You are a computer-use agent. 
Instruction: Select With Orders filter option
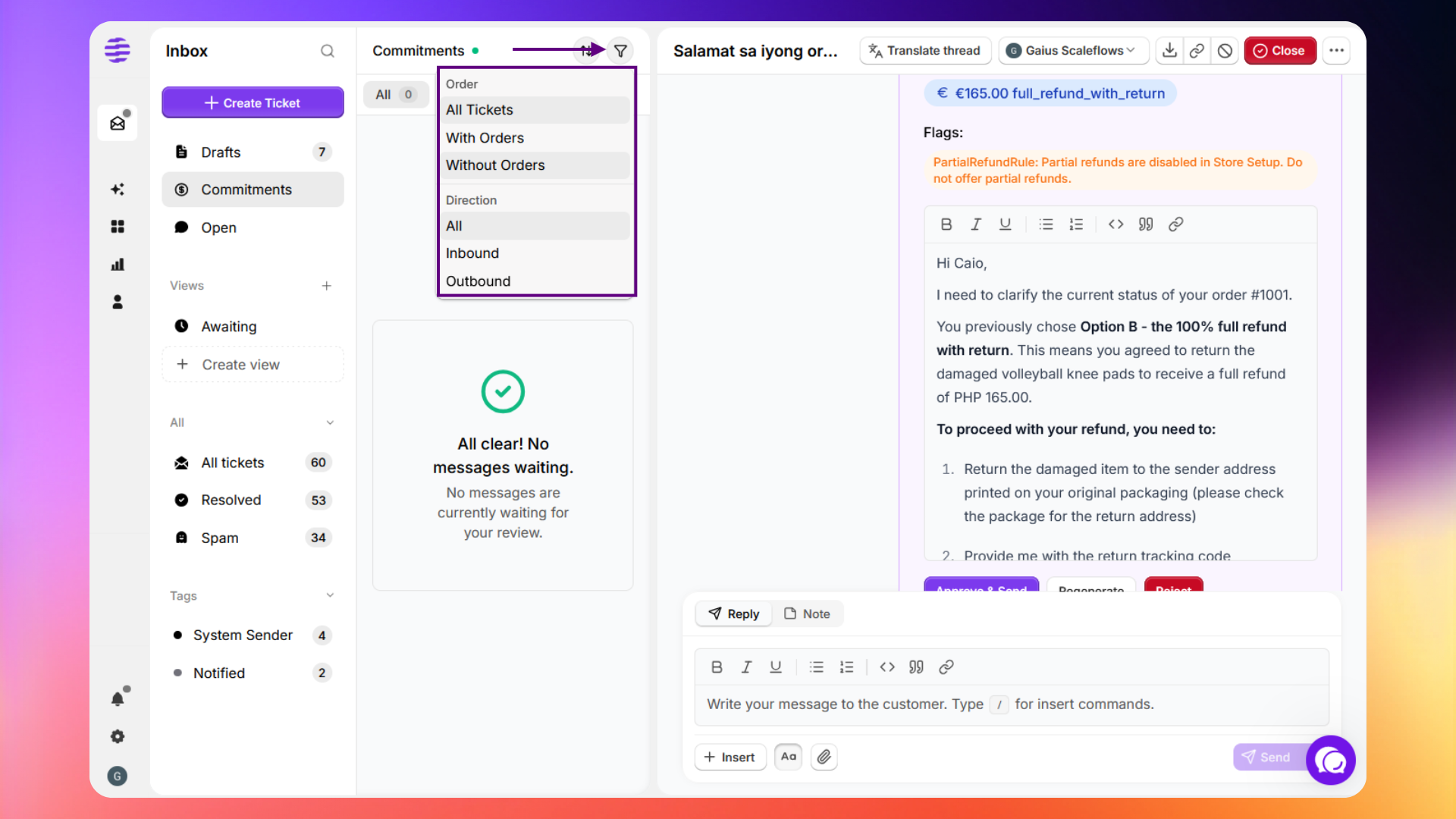(x=535, y=138)
